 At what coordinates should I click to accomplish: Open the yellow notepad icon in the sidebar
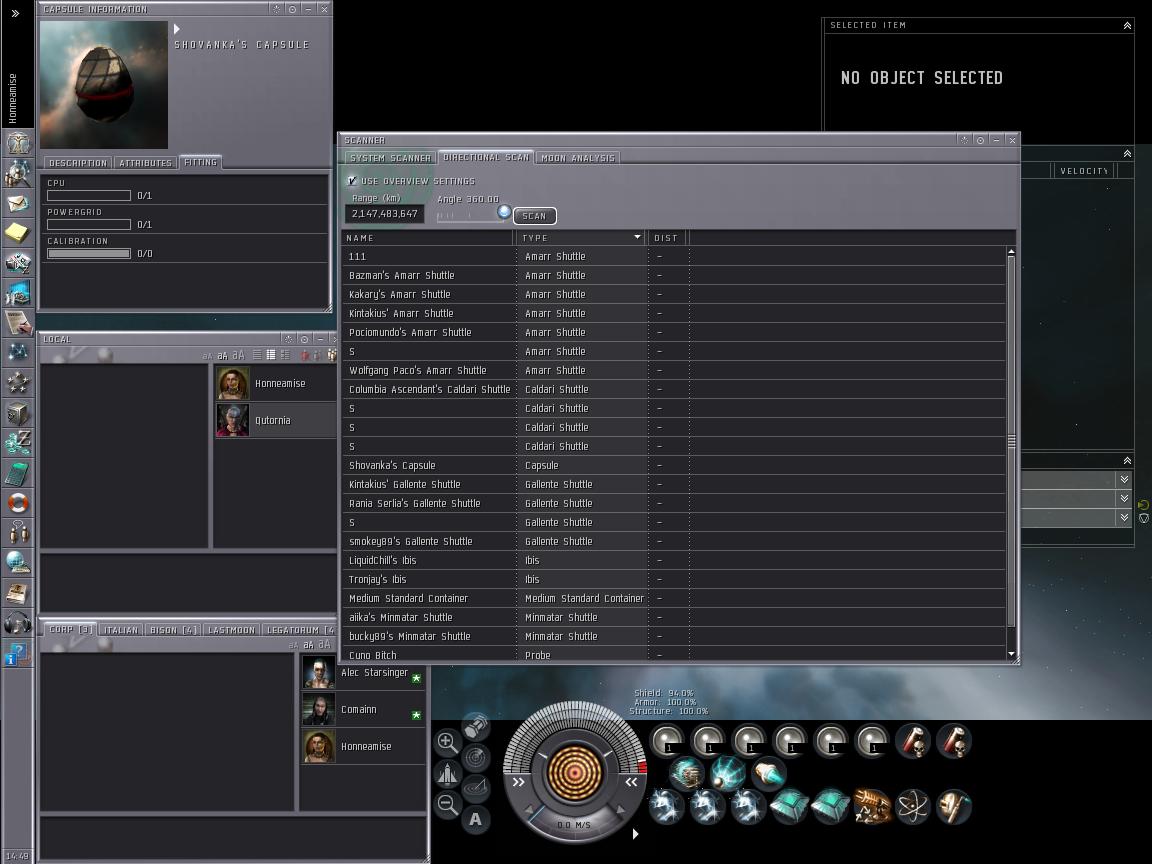(18, 233)
